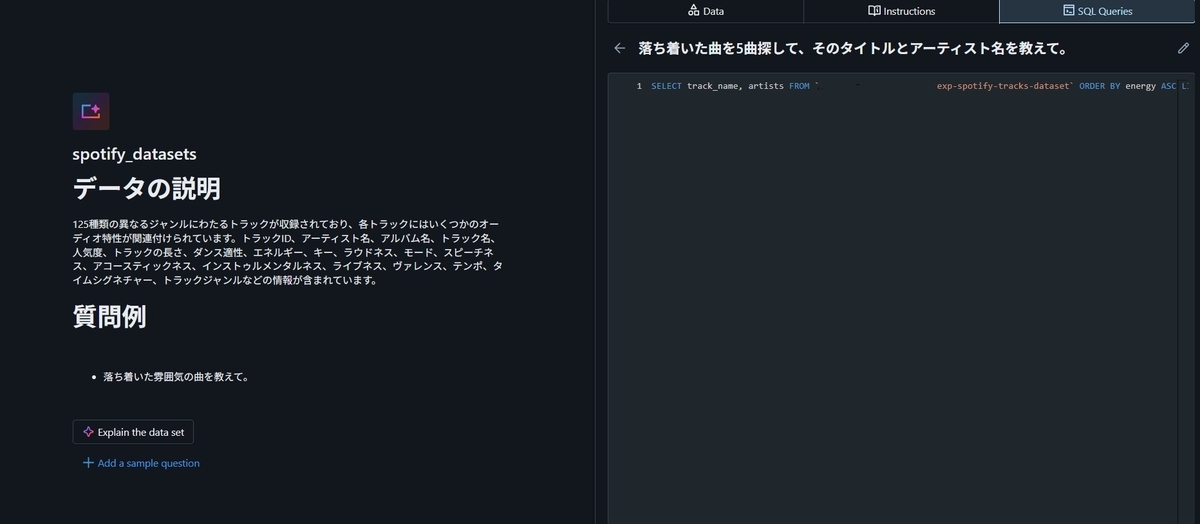Click the SELECT keyword in the query
The image size is (1200, 524).
point(666,86)
